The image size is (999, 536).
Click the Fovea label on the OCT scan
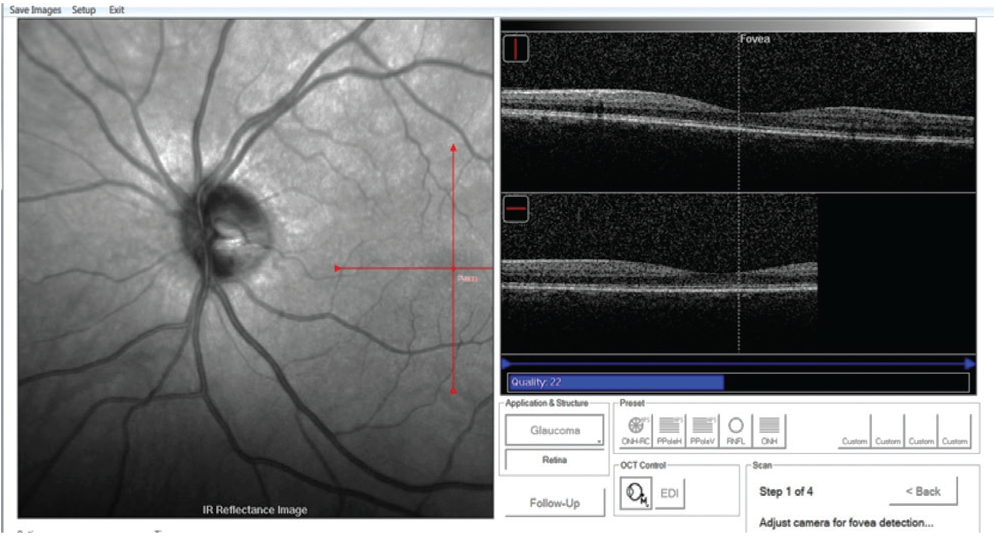(755, 39)
